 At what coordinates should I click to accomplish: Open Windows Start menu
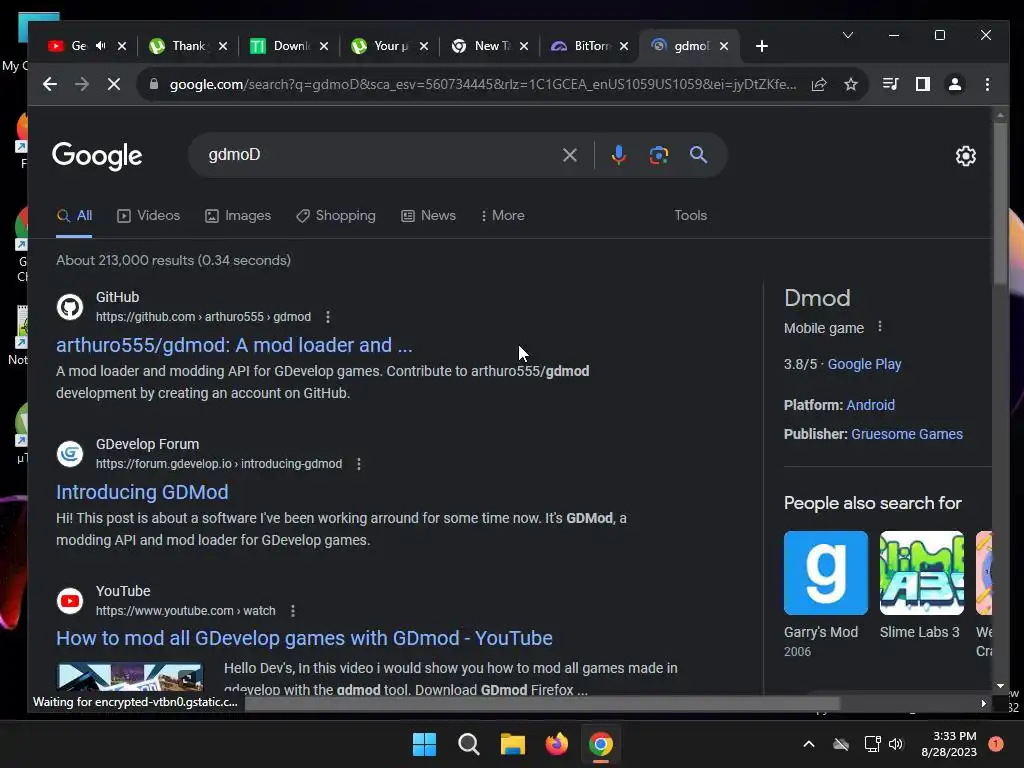(x=424, y=744)
